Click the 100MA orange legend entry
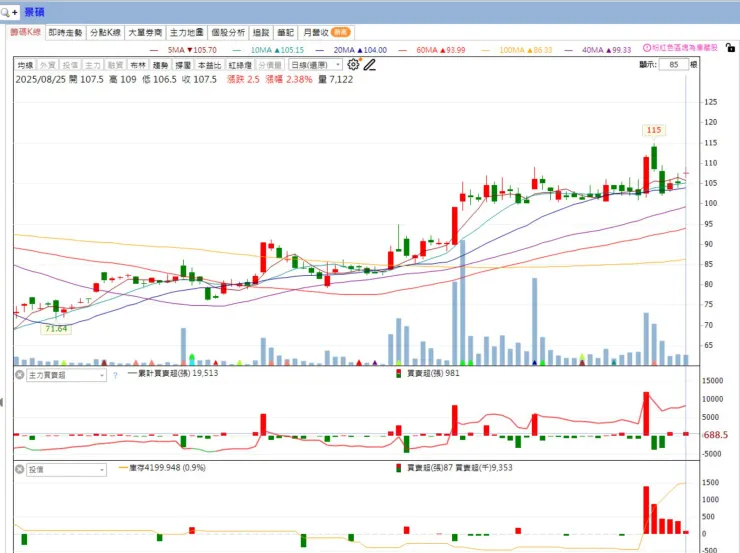Screen dimensions: 740x553 [x=517, y=50]
